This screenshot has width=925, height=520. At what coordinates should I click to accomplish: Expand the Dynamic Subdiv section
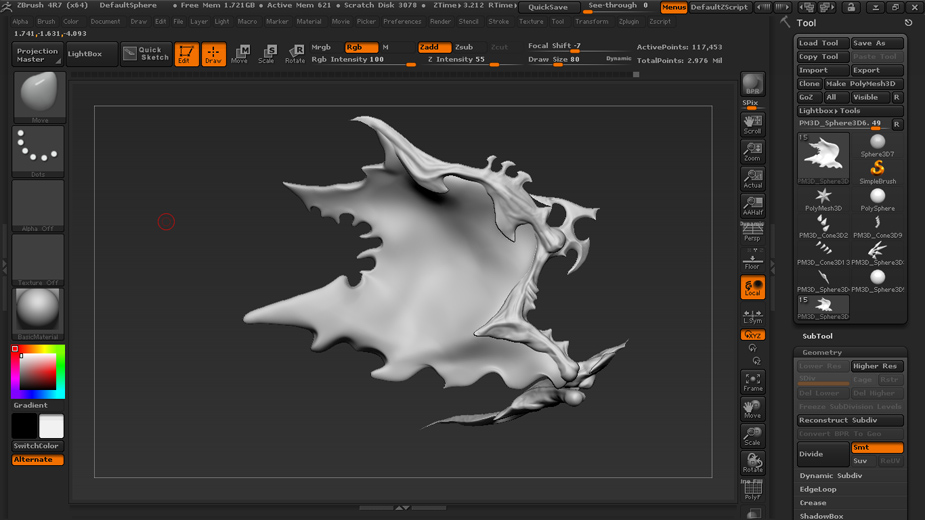point(830,476)
